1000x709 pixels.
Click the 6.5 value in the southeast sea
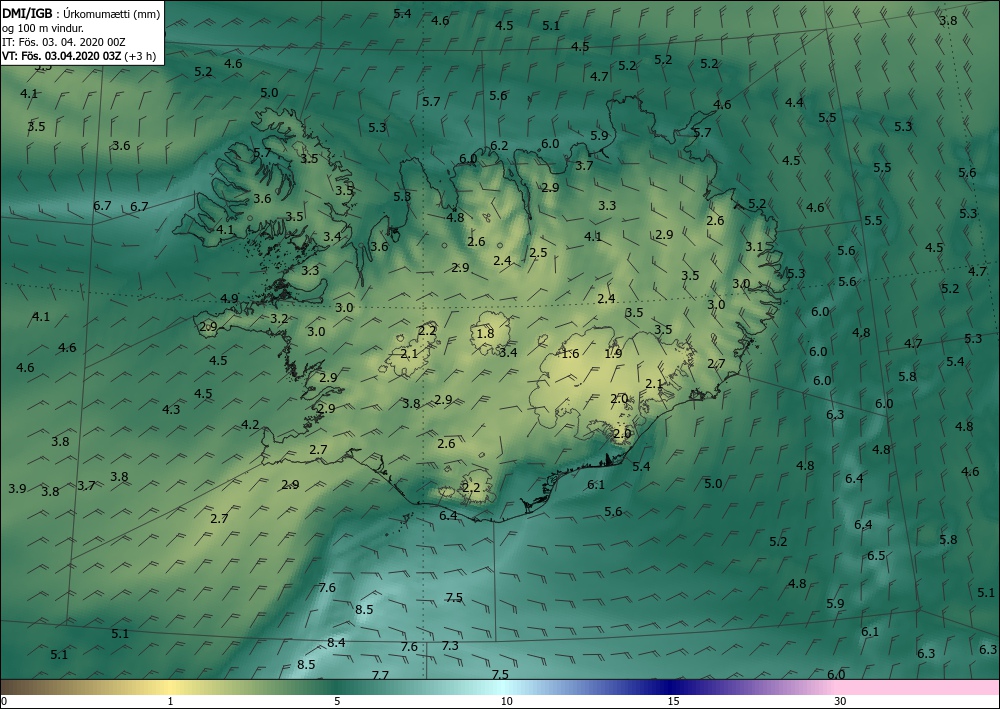[876, 555]
